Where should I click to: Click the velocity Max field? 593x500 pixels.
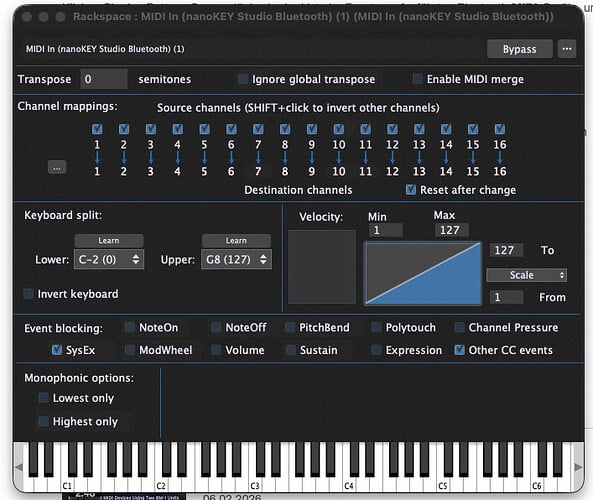(452, 230)
